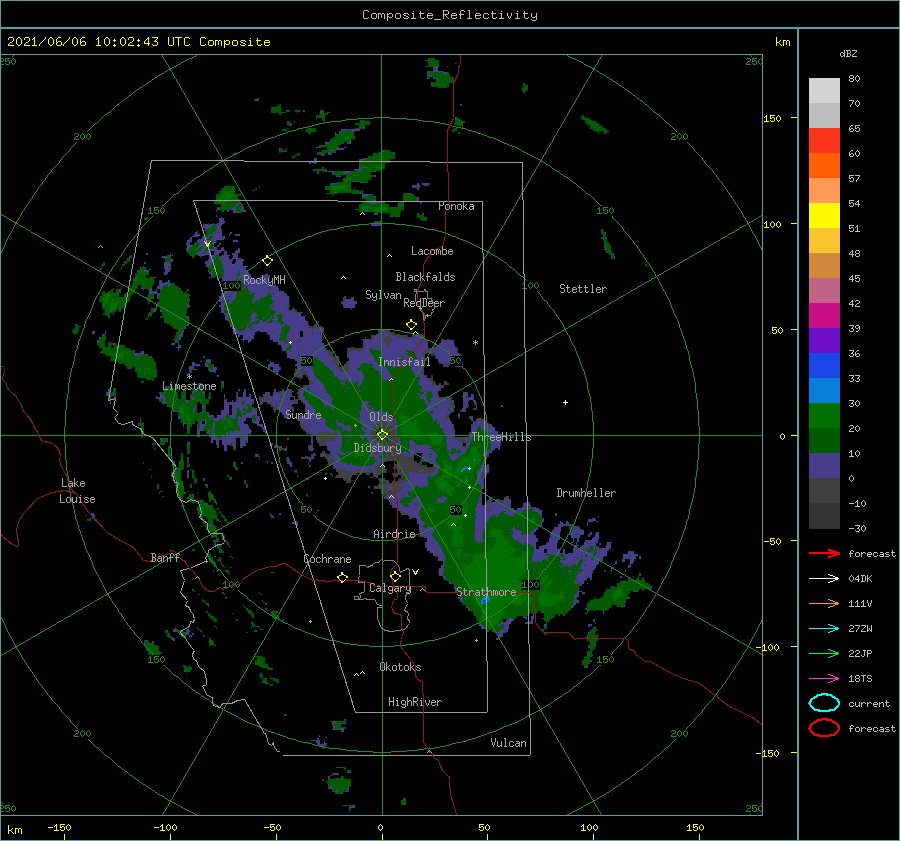
Task: Click the Didsbury label
Action: (x=378, y=448)
